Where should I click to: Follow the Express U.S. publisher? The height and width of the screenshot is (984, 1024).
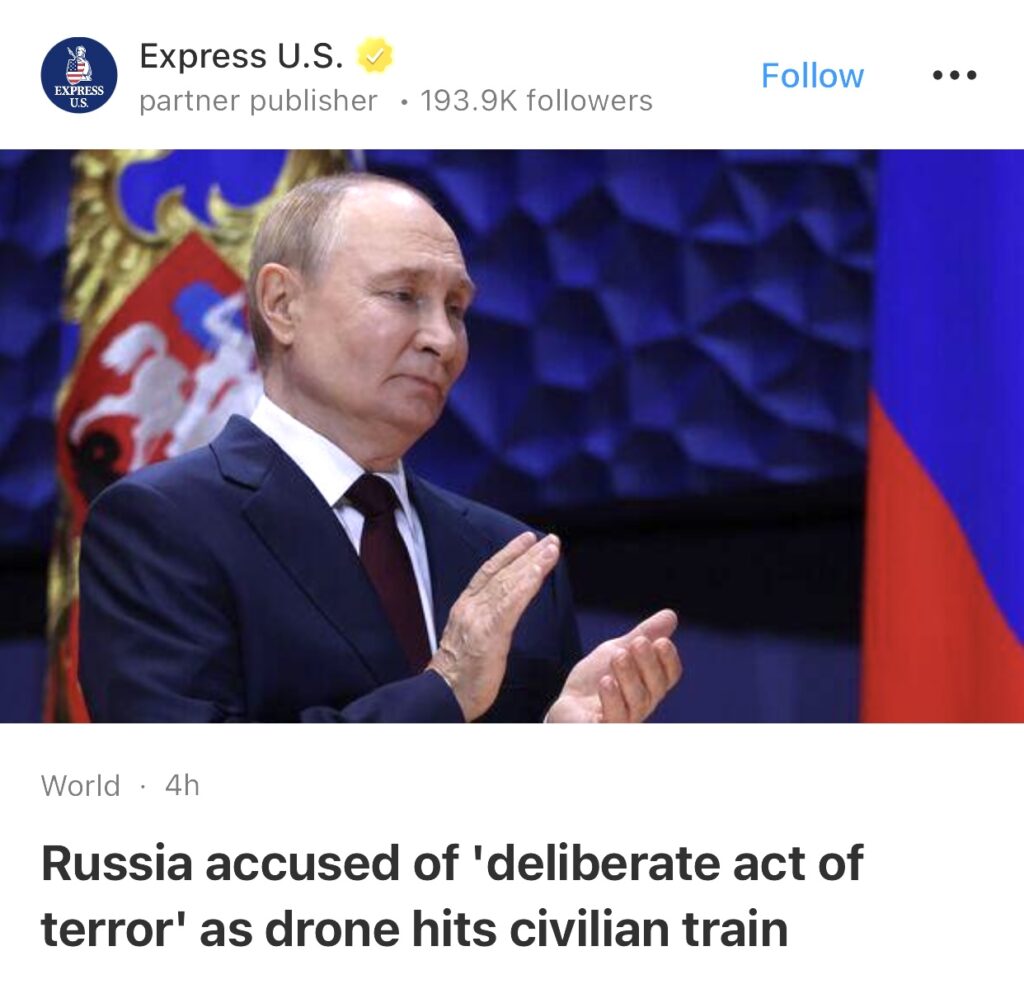tap(812, 76)
